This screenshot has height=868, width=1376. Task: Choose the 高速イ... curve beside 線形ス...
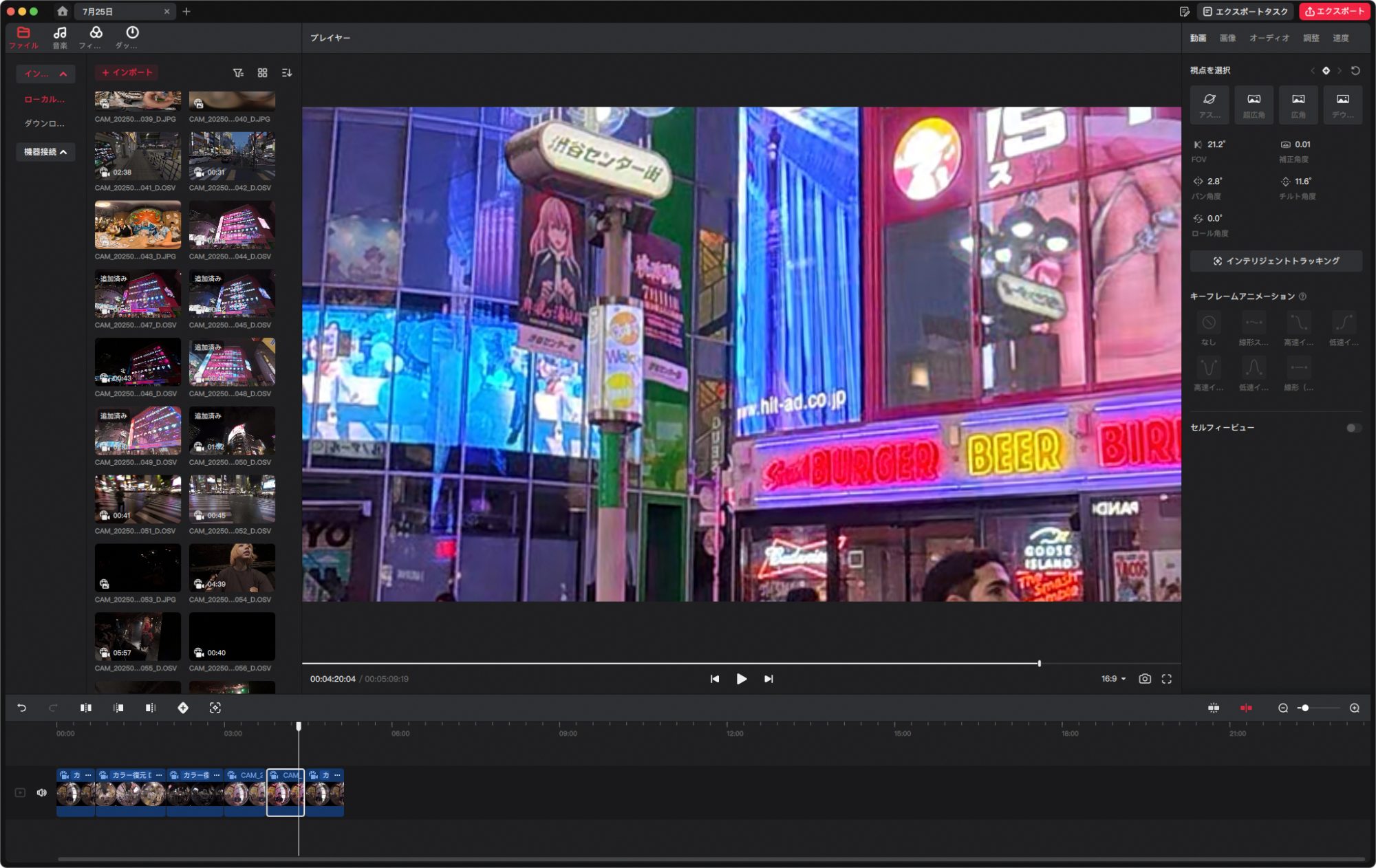1298,329
